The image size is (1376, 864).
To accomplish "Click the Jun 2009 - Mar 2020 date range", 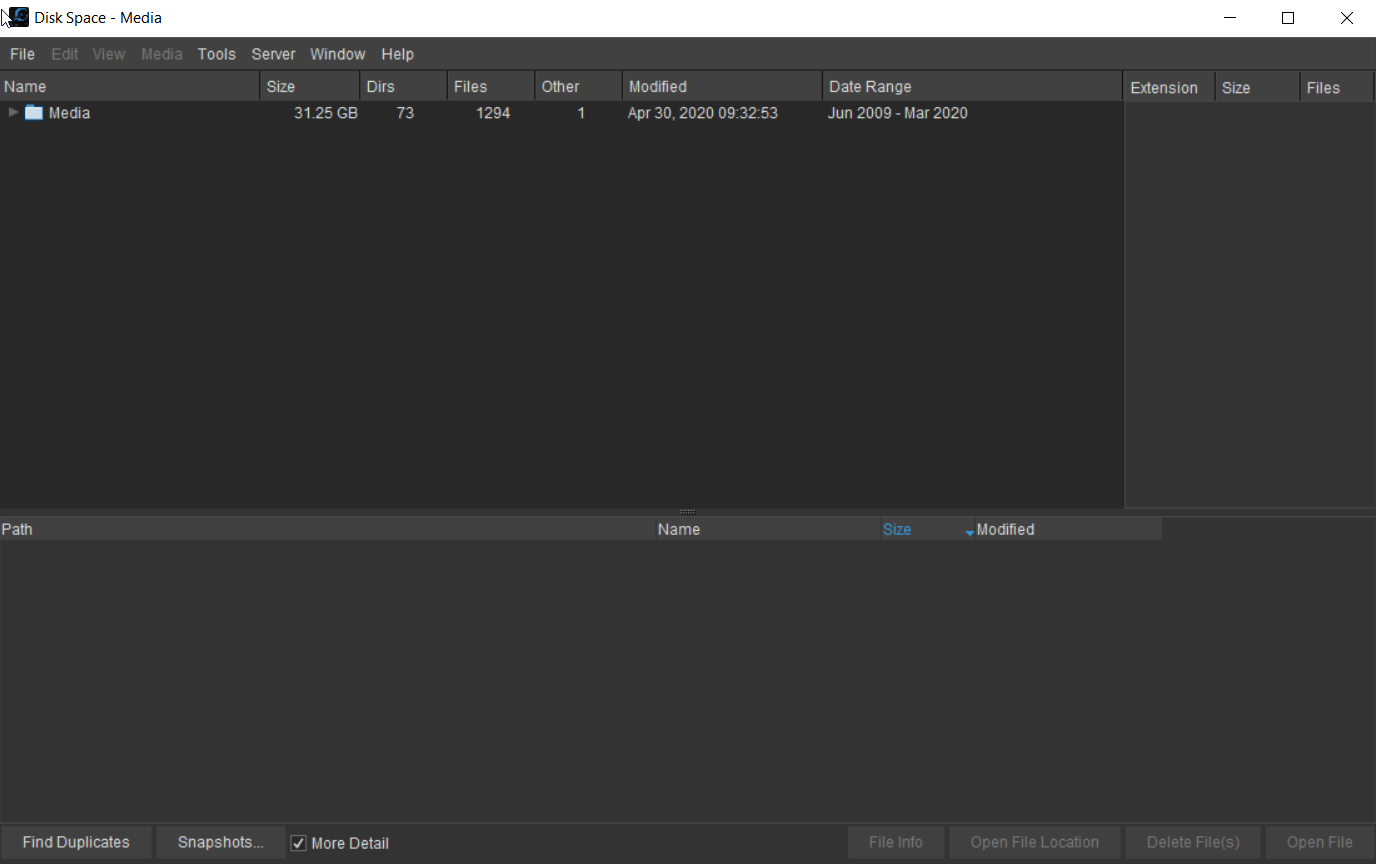I will point(898,113).
